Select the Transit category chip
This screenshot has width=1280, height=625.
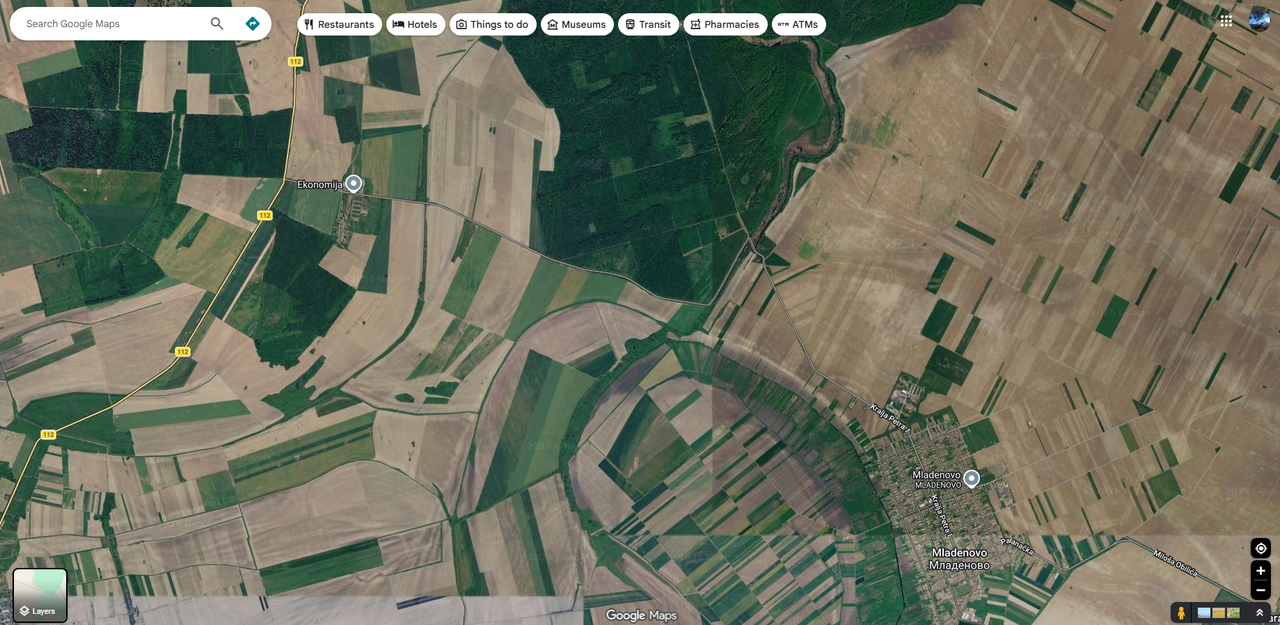click(x=648, y=24)
